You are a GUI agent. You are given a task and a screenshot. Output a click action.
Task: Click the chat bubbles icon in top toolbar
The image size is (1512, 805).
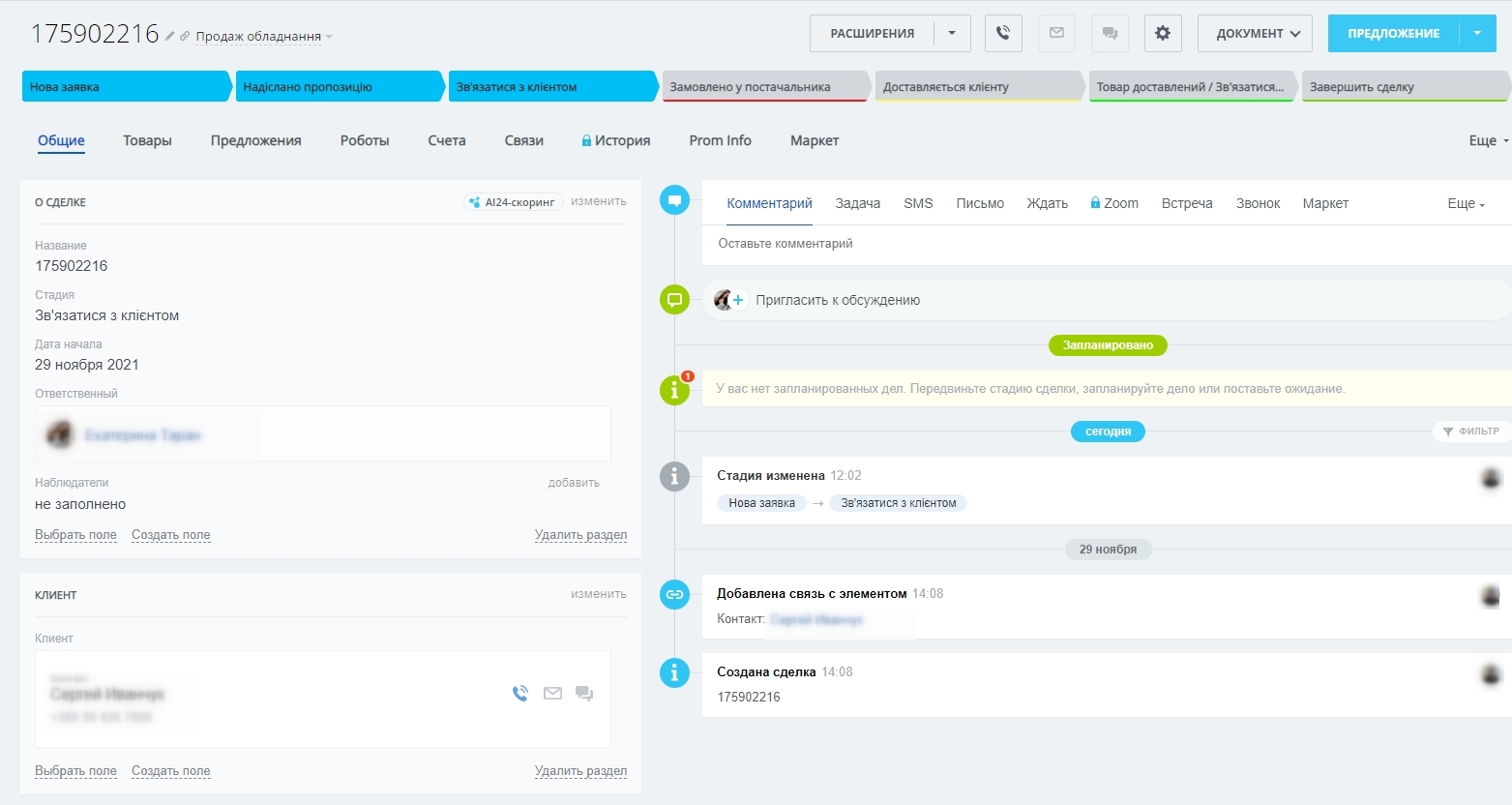tap(1110, 33)
